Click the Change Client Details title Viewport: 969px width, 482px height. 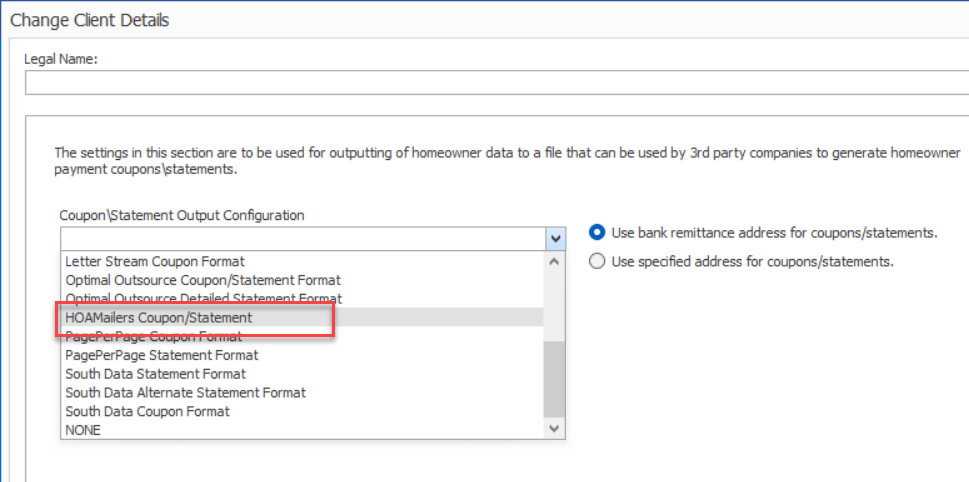90,20
